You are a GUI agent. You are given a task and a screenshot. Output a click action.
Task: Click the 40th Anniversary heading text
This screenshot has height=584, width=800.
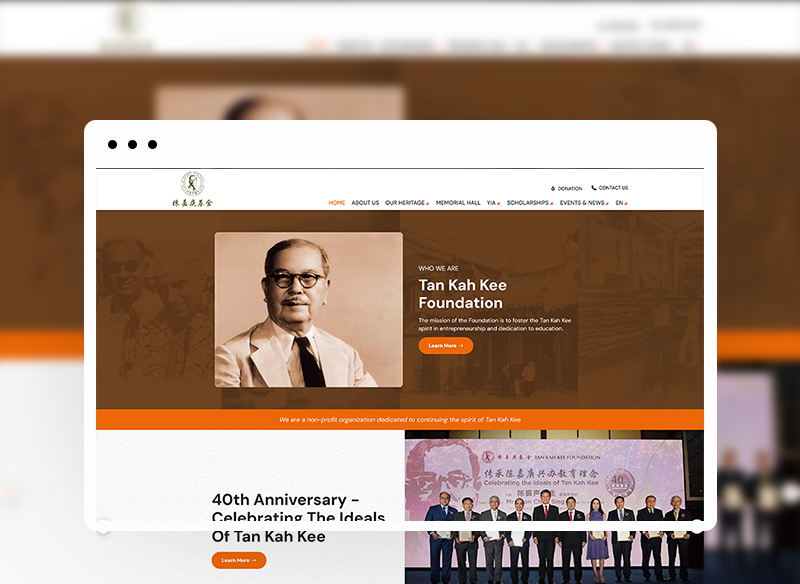click(x=298, y=518)
